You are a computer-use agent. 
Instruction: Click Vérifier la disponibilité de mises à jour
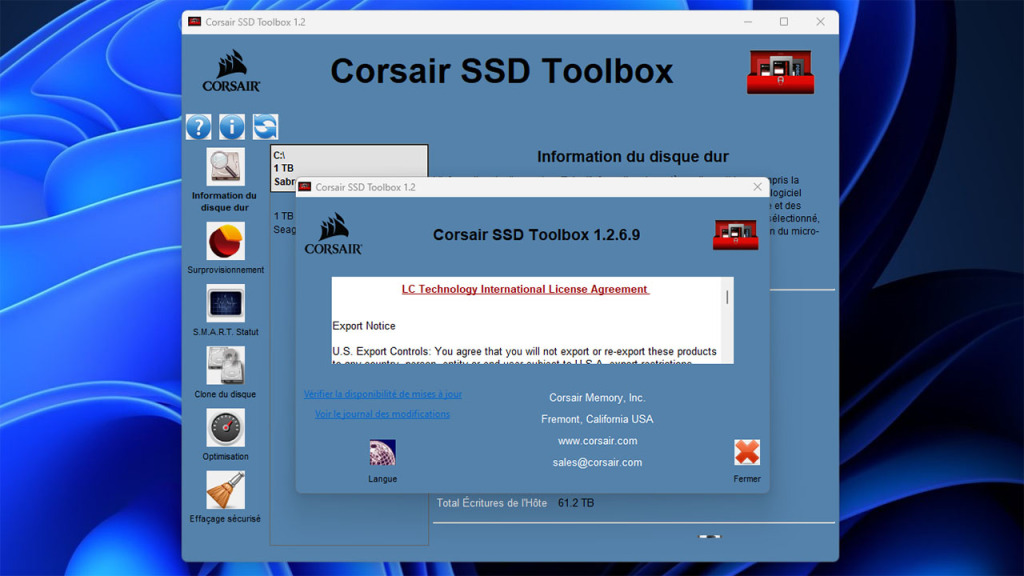pyautogui.click(x=383, y=394)
